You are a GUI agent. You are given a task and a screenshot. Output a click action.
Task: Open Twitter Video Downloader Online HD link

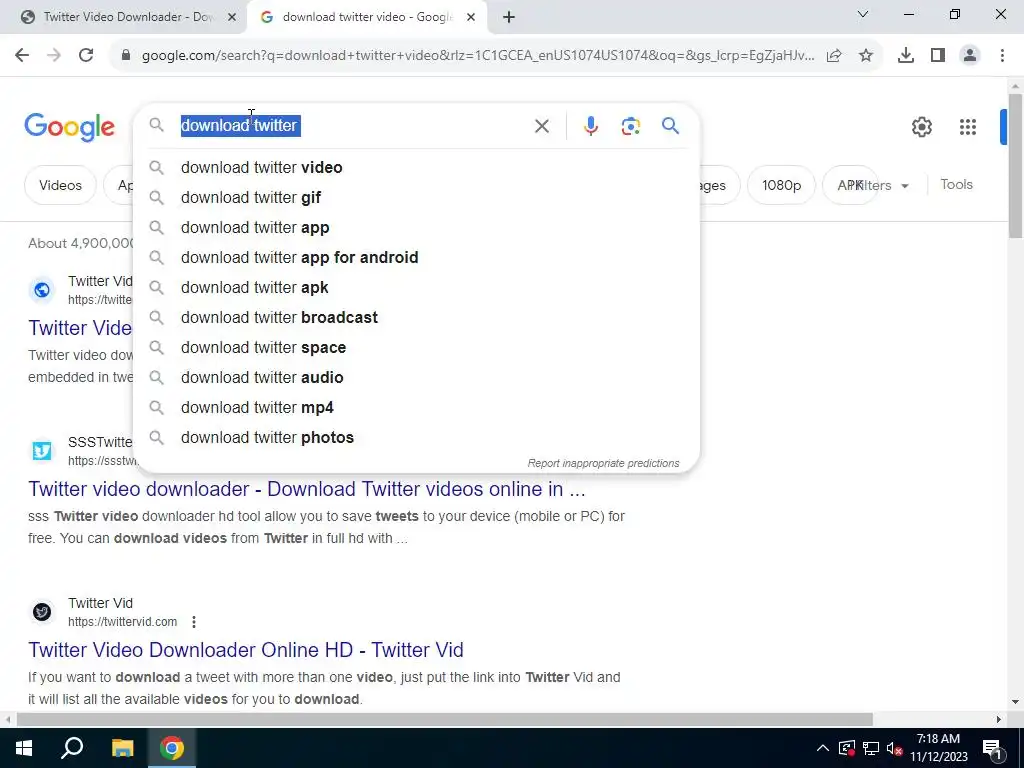[246, 650]
